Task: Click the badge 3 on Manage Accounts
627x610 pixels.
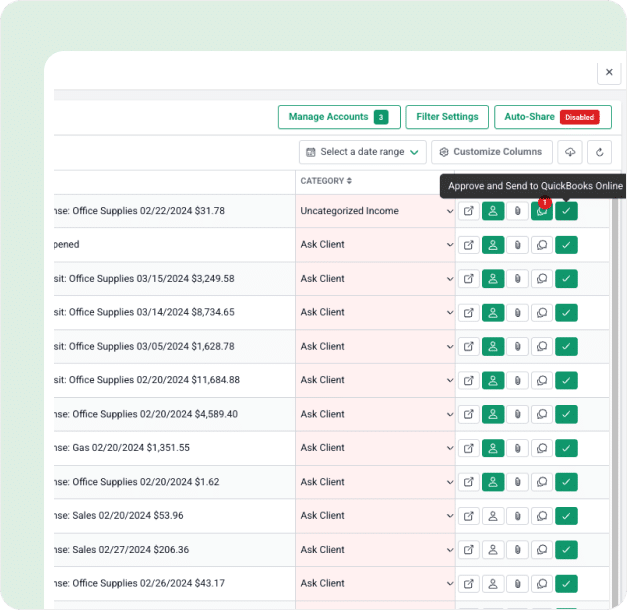Action: click(381, 117)
